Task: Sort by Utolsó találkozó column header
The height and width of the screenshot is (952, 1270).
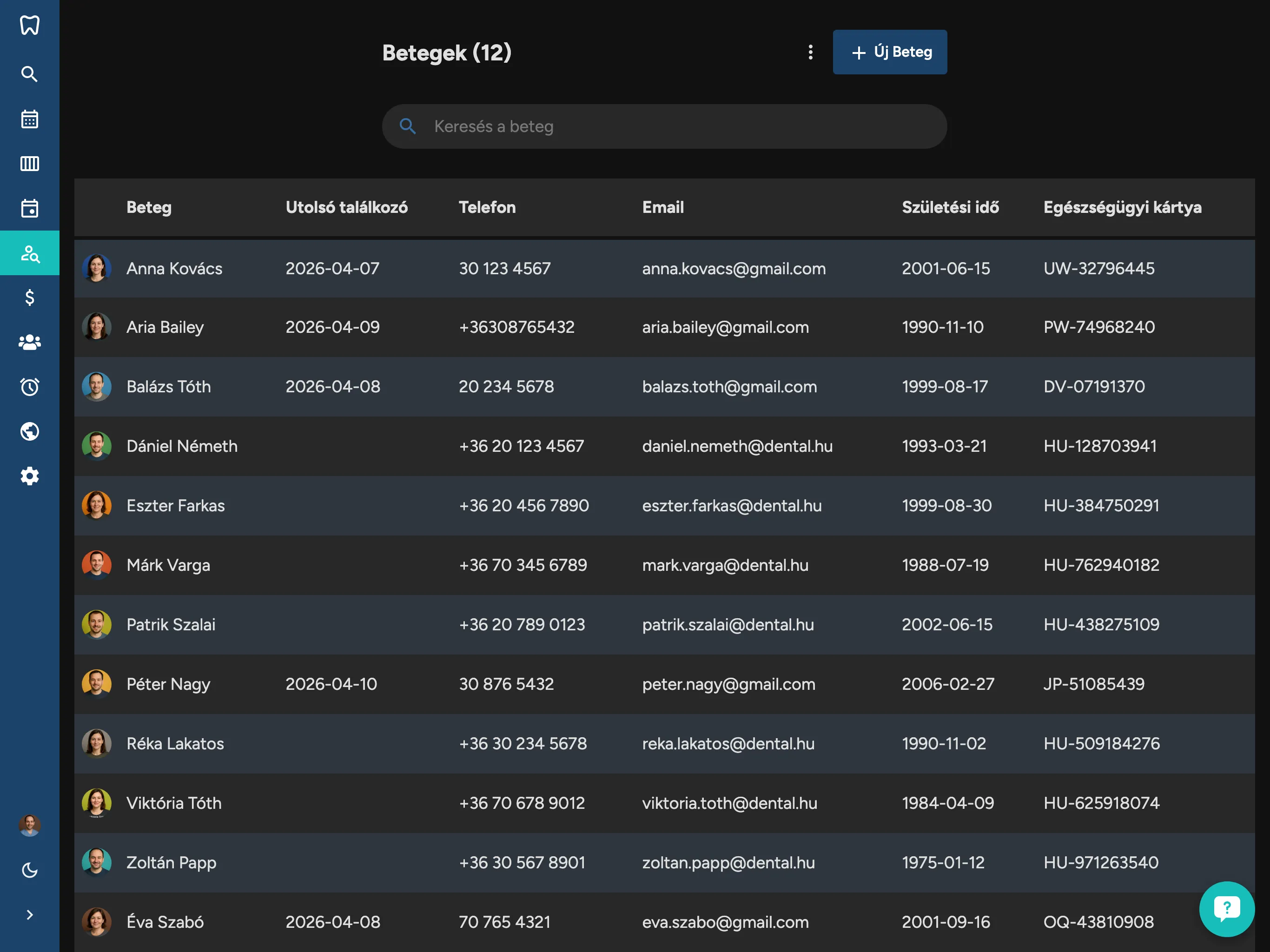Action: click(346, 207)
